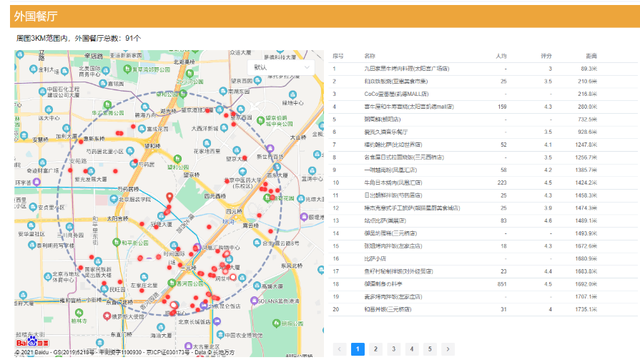Click the 绿地中心 map icon
This screenshot has width=640, height=360.
point(292,95)
